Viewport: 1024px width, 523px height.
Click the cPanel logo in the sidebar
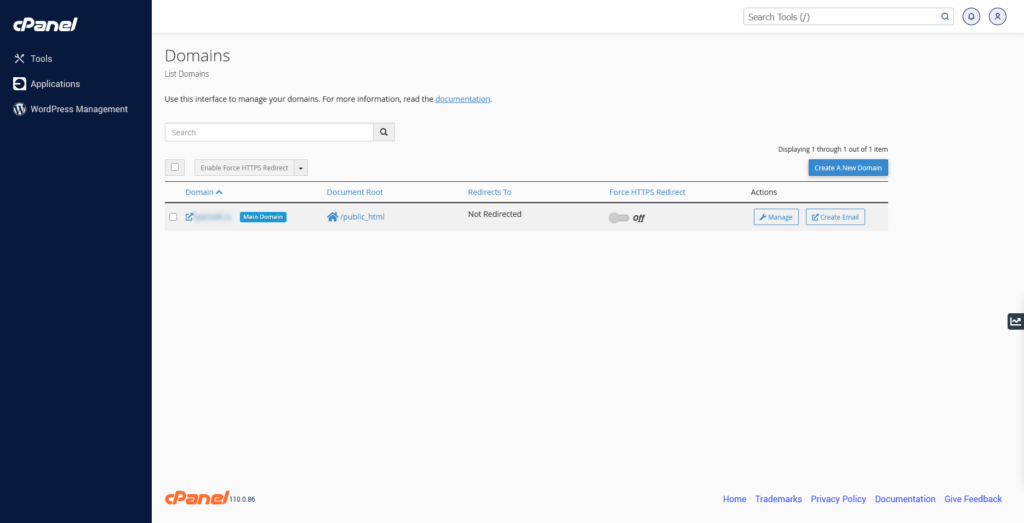click(45, 24)
